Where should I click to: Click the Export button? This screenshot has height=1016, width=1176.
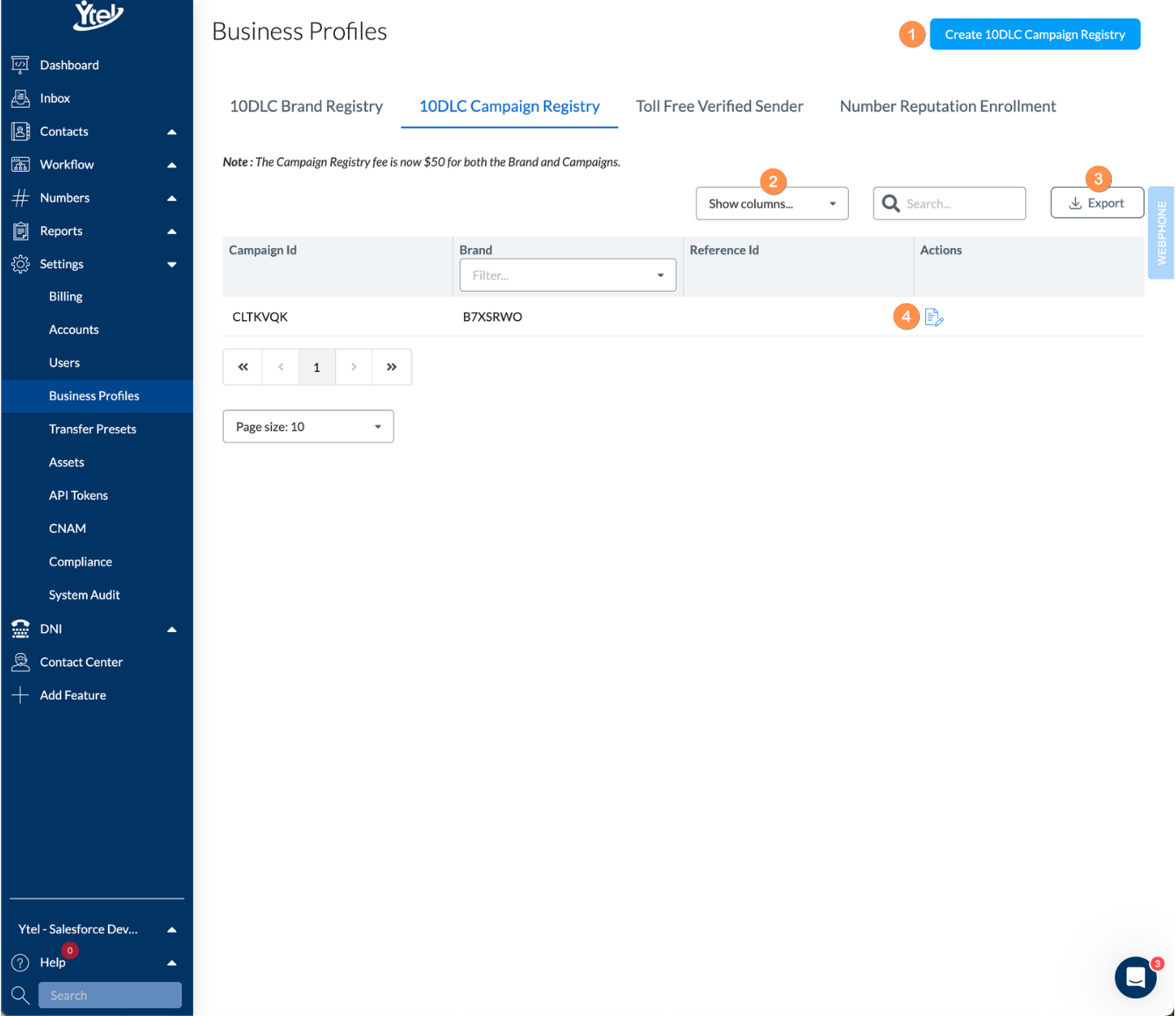[x=1097, y=202]
